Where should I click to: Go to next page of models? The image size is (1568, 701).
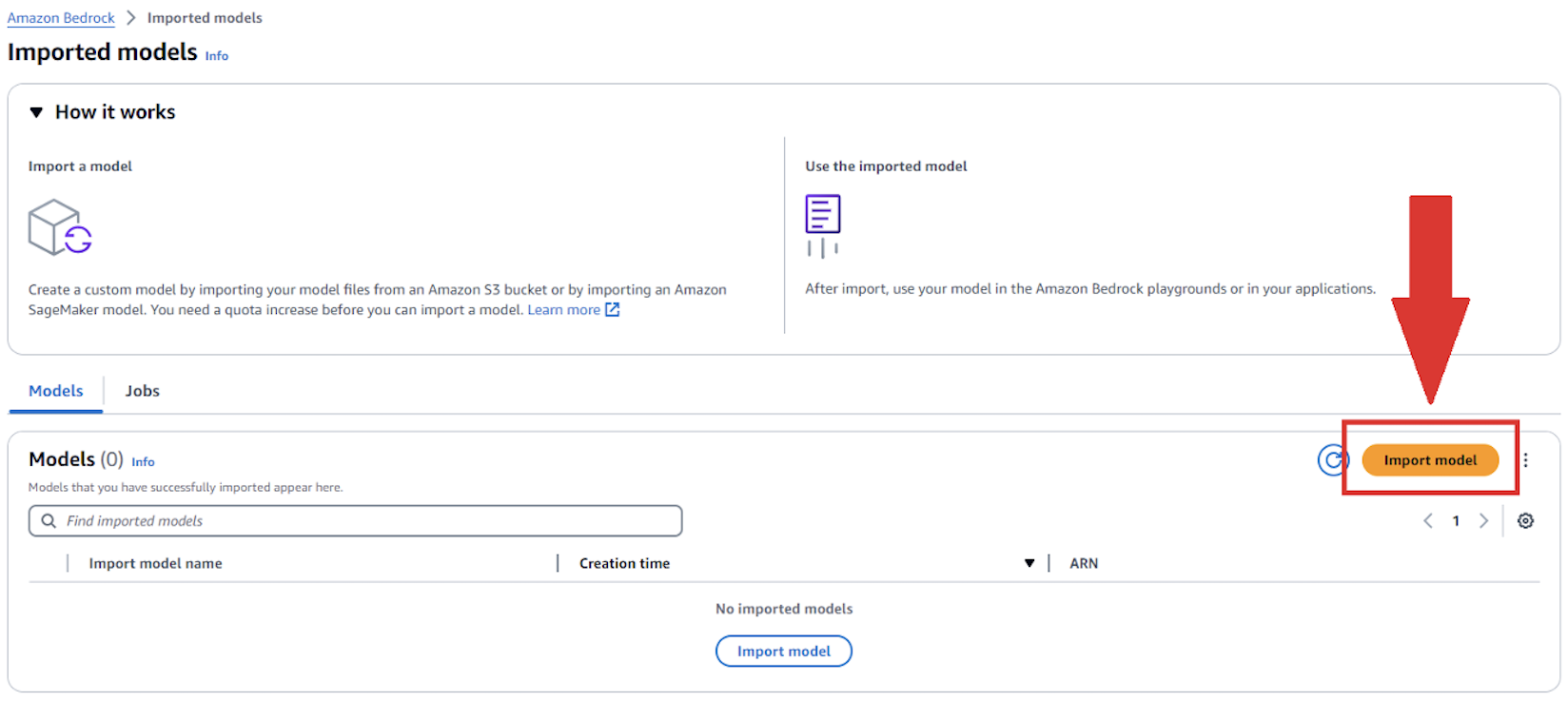(1483, 521)
